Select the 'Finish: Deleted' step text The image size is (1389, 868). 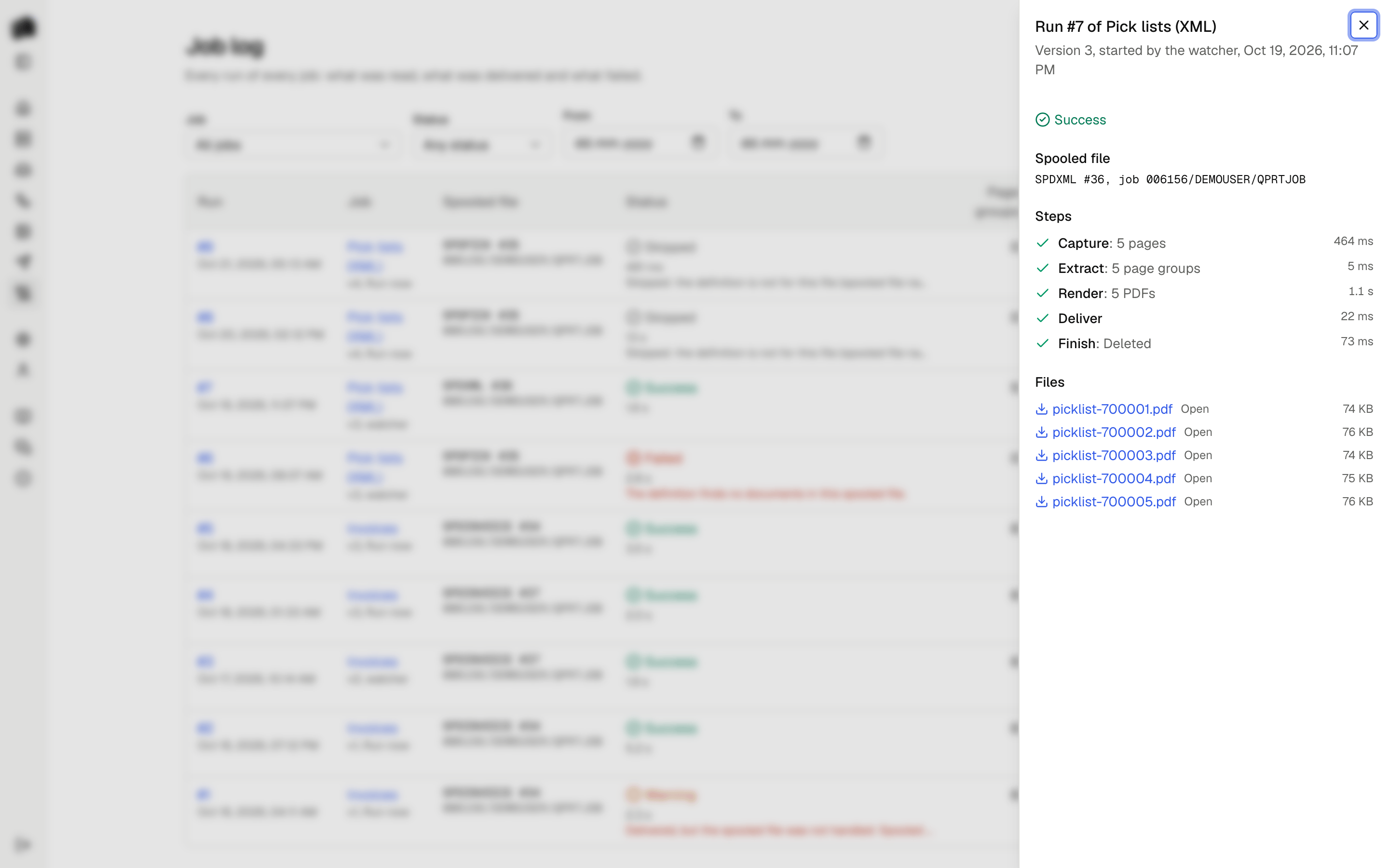click(x=1104, y=343)
